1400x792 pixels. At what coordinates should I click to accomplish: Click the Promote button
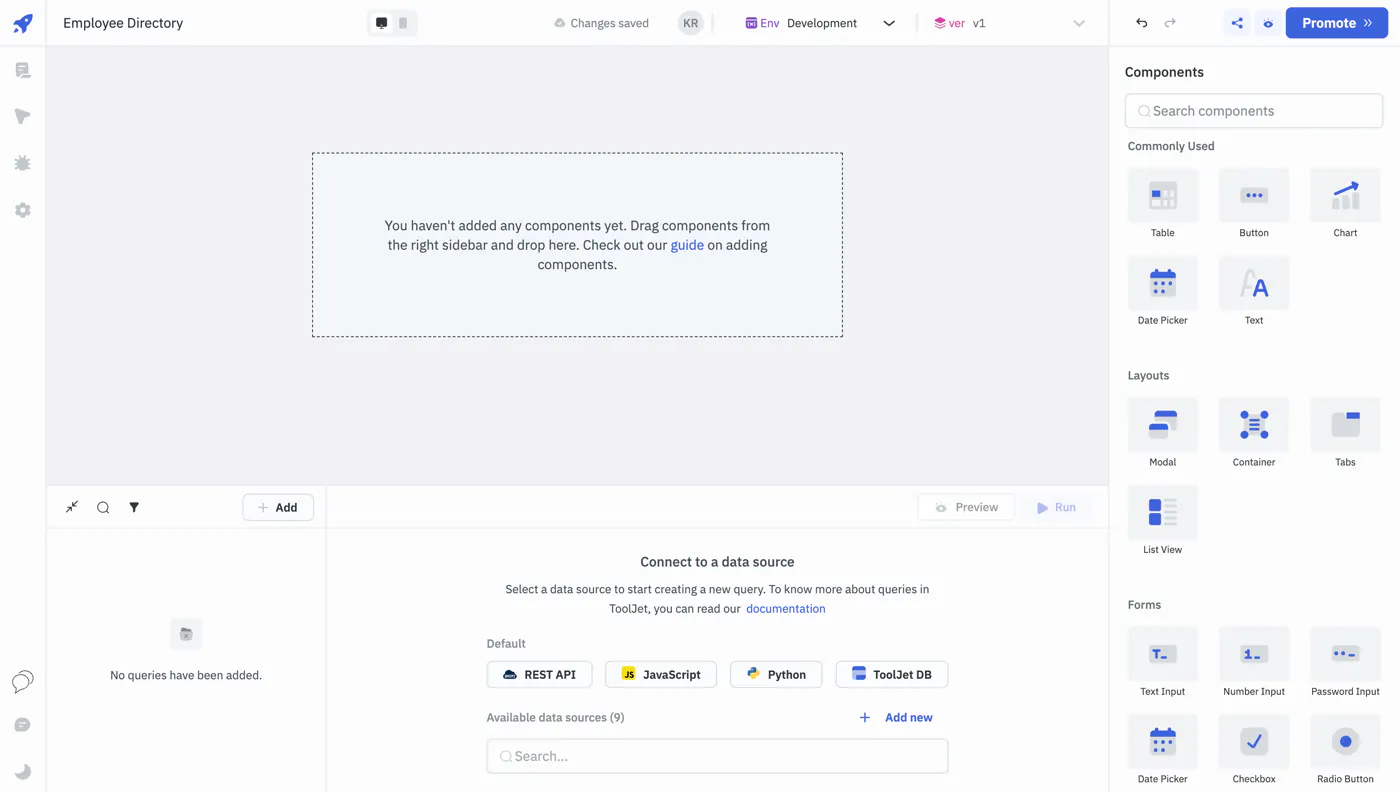tap(1336, 23)
